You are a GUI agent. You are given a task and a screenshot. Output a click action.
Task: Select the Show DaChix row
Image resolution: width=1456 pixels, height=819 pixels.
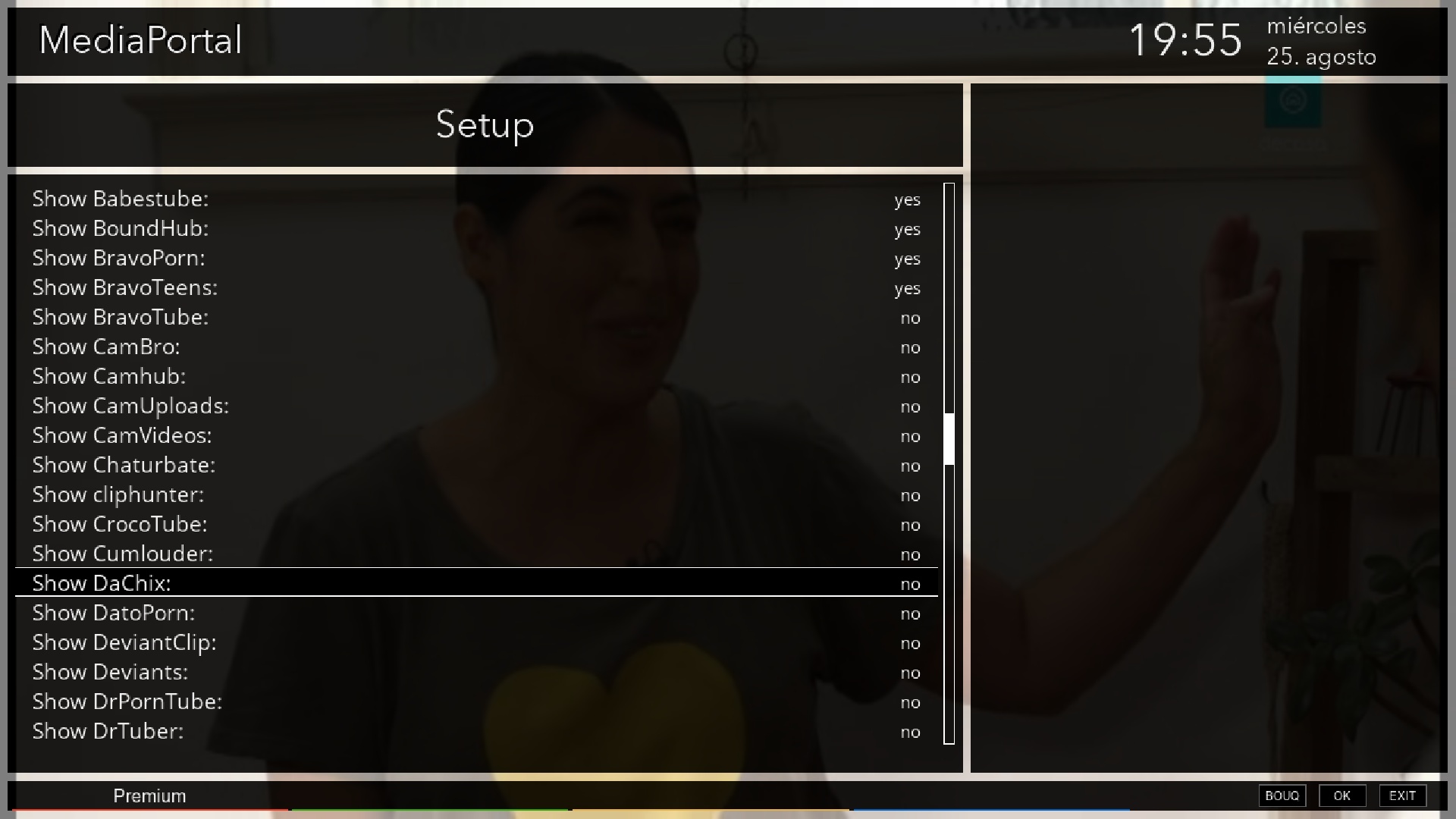[476, 583]
